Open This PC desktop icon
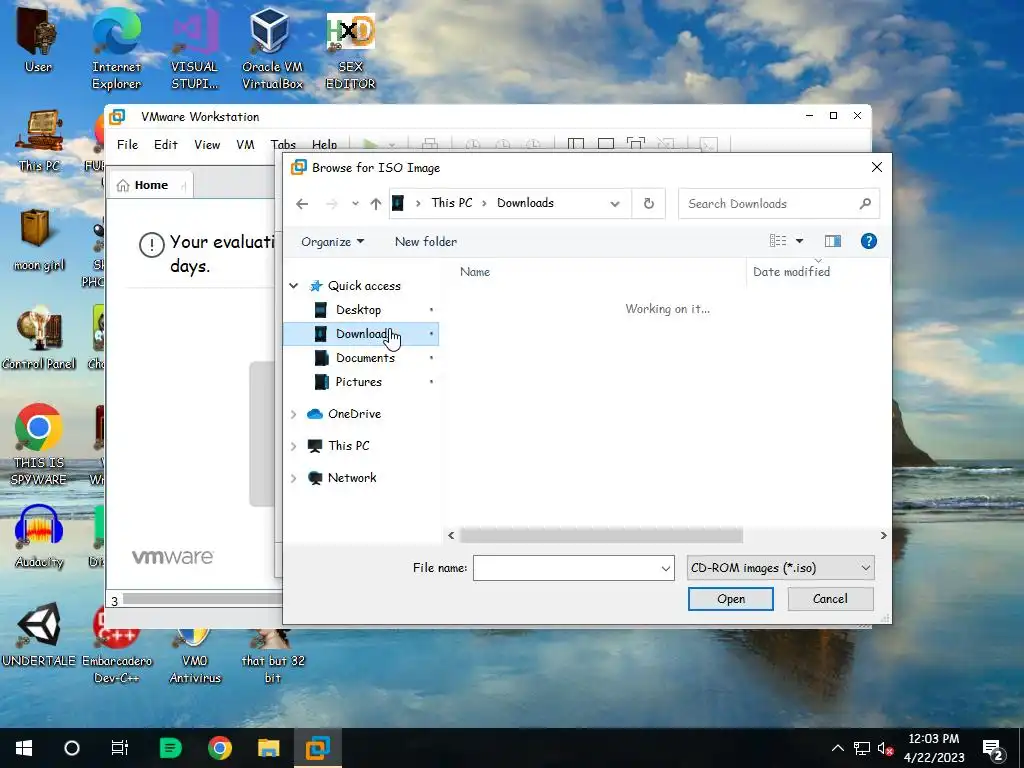 pos(39,140)
